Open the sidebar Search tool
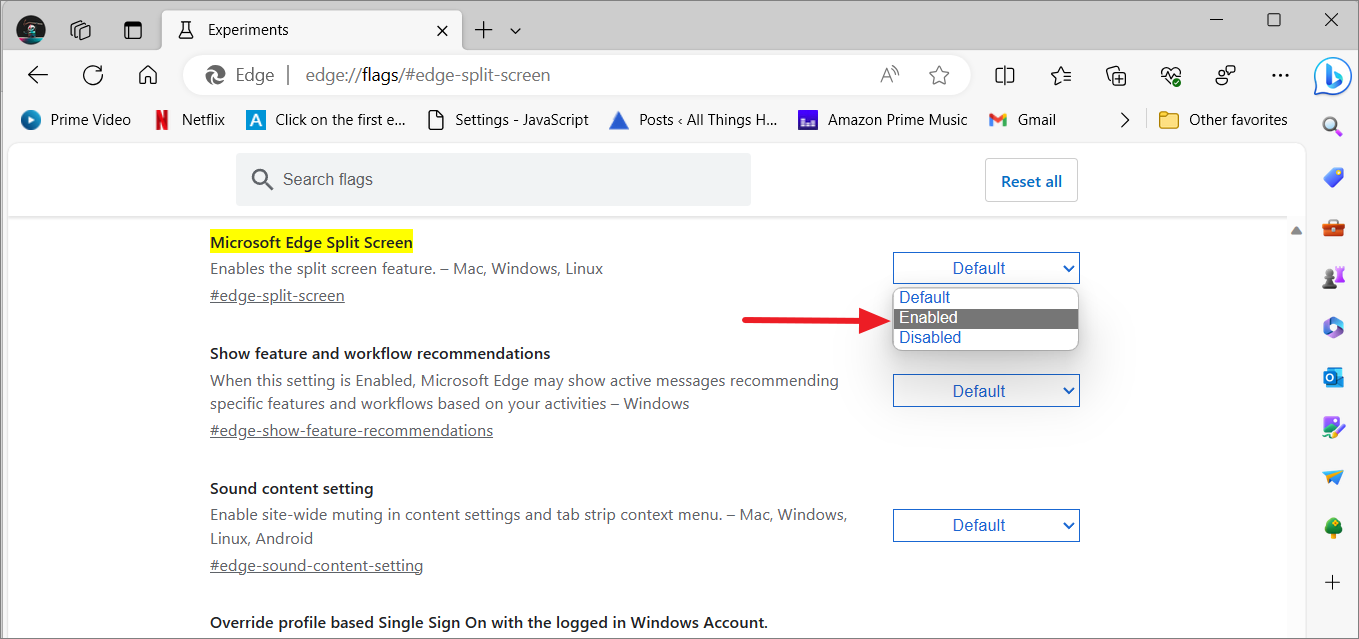 1332,127
